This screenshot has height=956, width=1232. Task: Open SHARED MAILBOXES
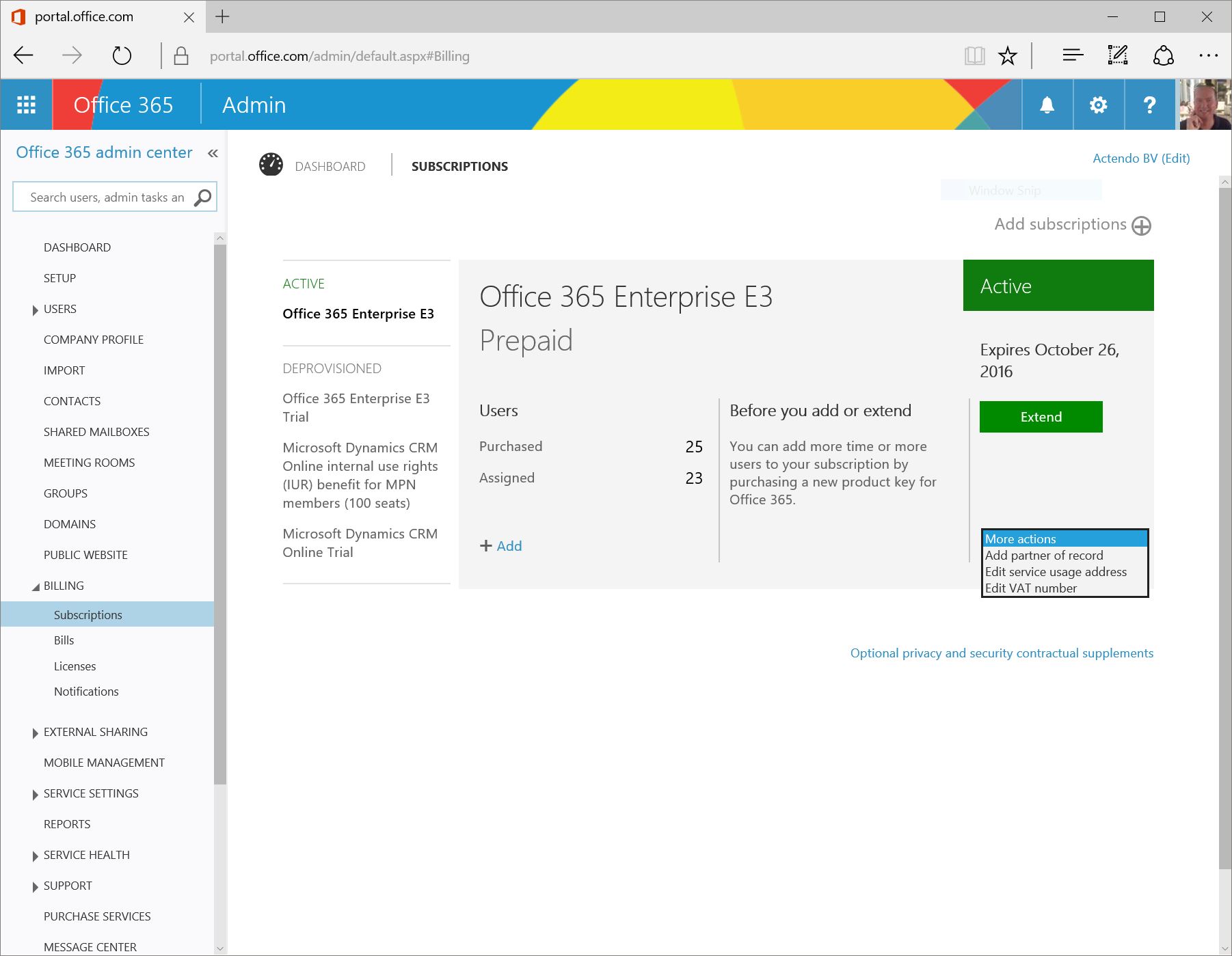coord(96,432)
